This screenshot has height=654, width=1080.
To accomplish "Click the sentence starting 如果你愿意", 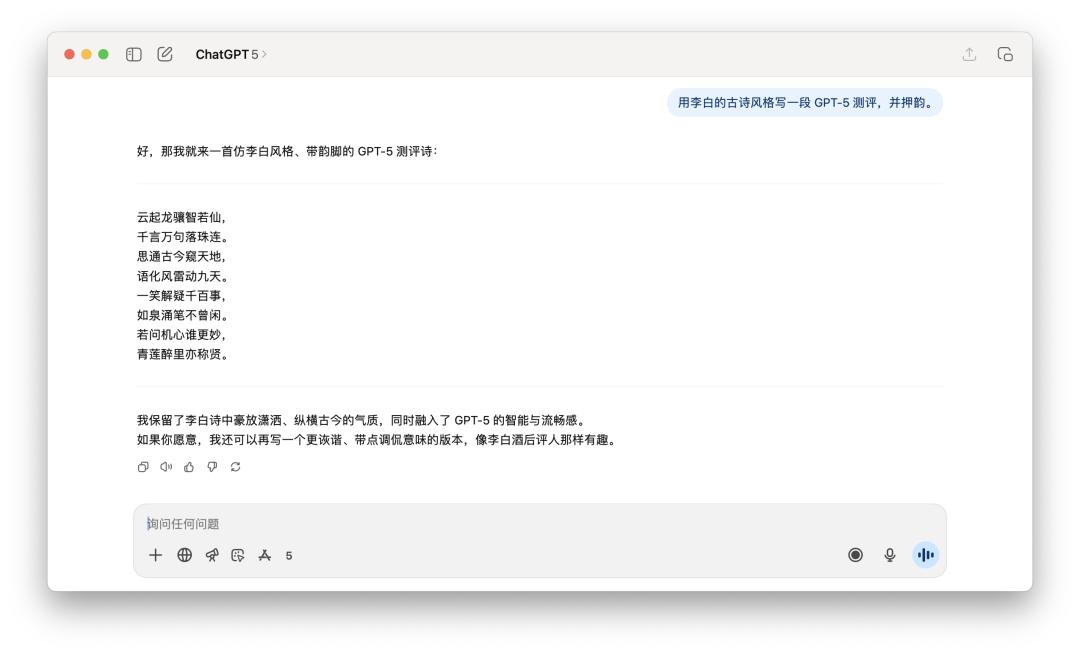I will pyautogui.click(x=377, y=439).
